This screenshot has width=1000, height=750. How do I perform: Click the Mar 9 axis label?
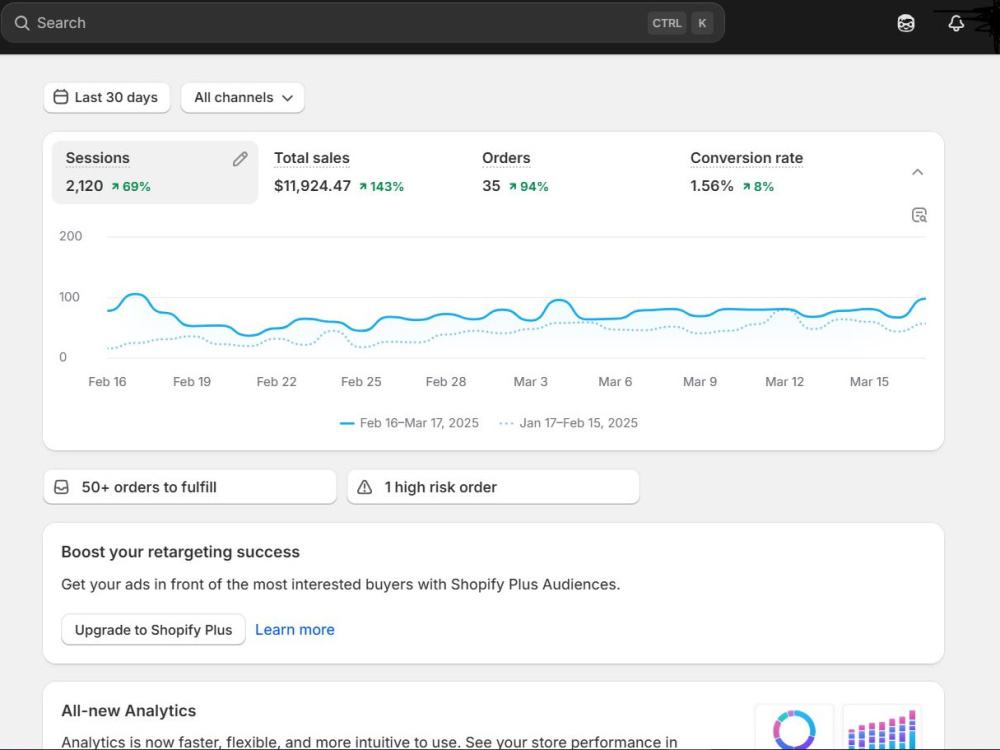pos(700,381)
